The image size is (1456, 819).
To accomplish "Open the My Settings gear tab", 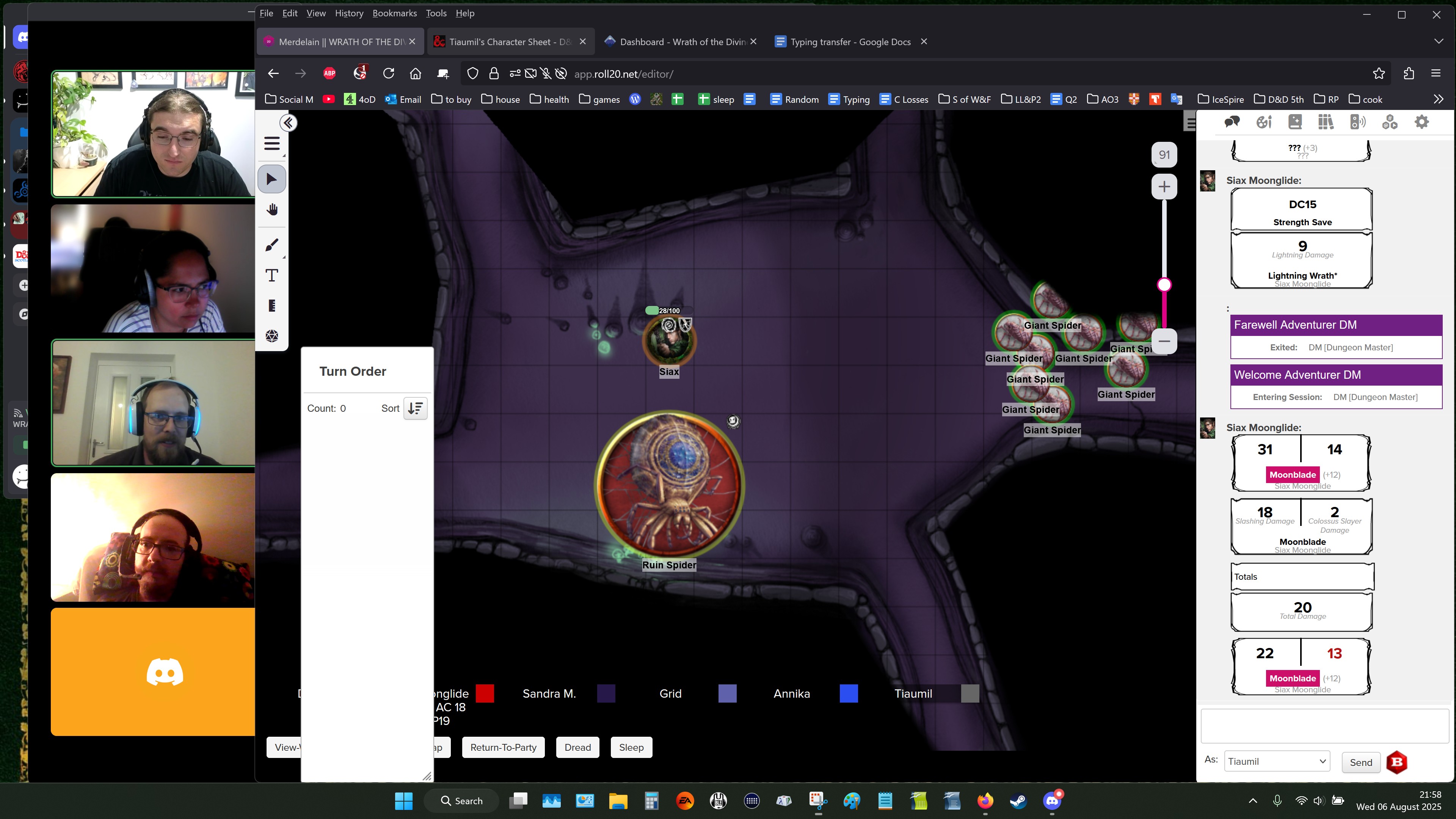I will pos(1421,121).
